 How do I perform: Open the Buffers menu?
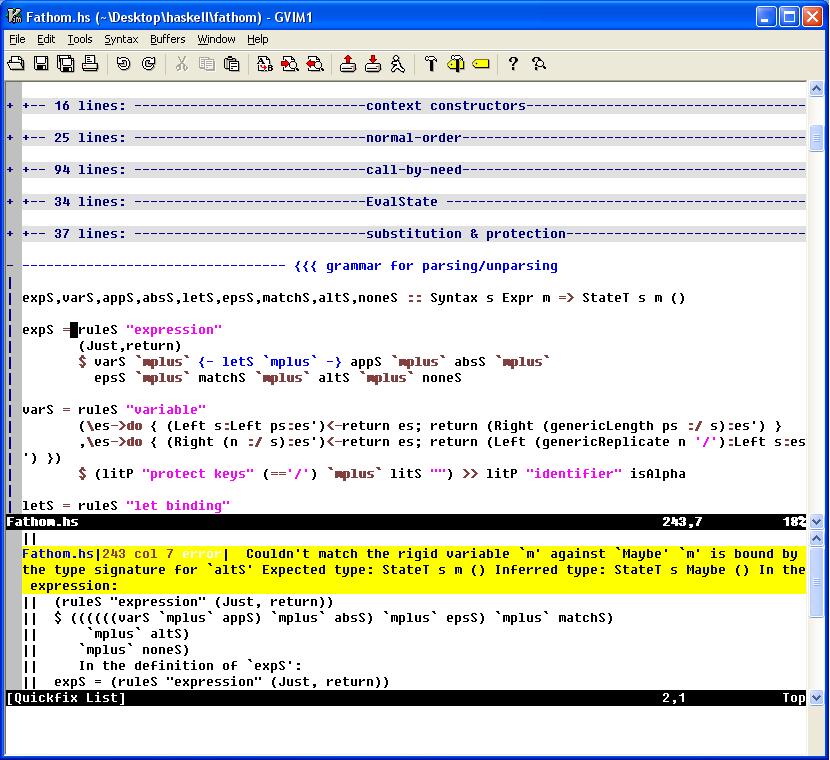point(167,39)
